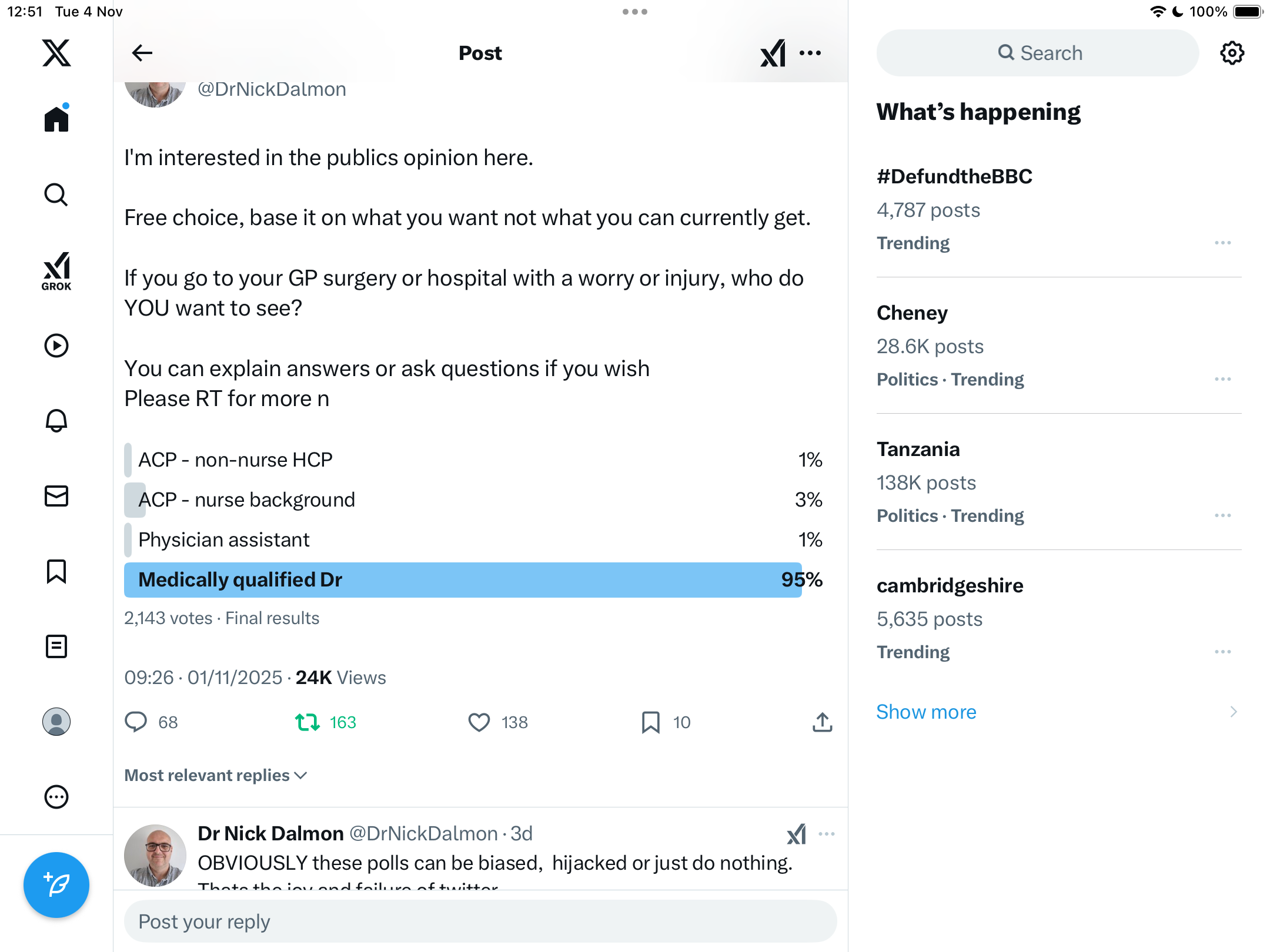Open the Notifications bell
Screen dimensions: 1270x952
(x=56, y=421)
